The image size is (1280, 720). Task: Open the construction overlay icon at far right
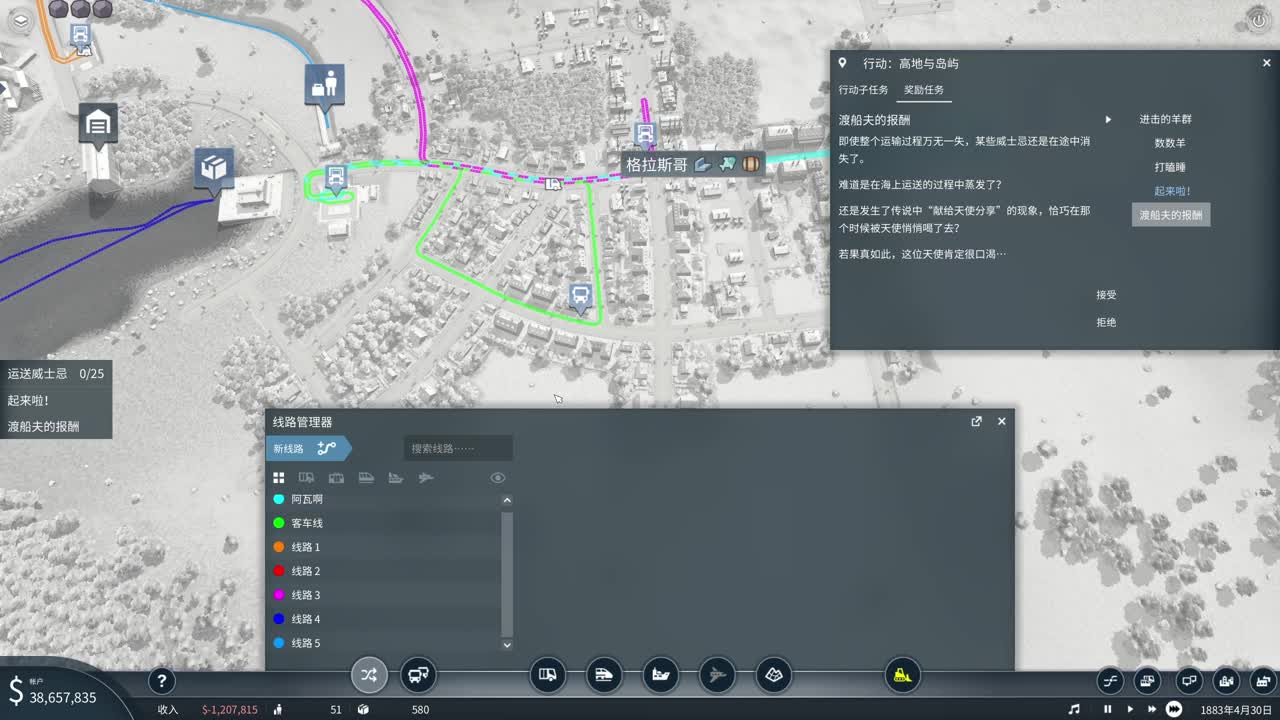[1265, 681]
